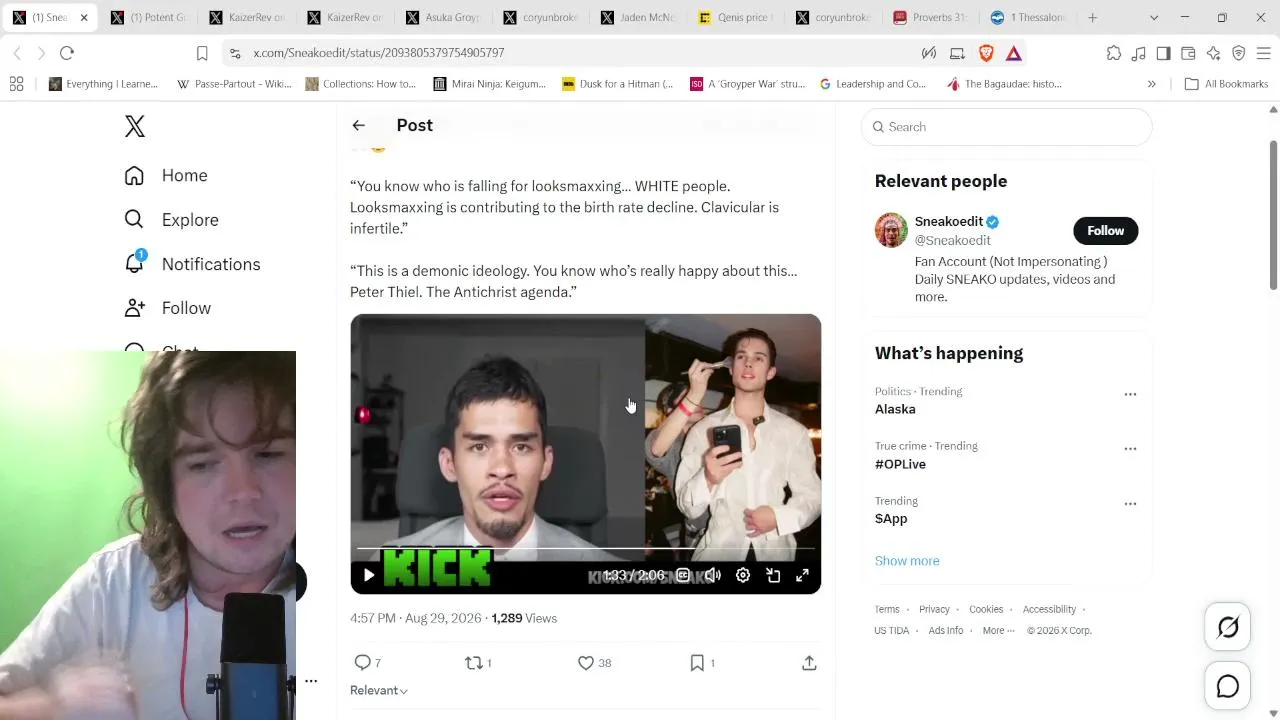Viewport: 1280px width, 720px height.
Task: Switch to the Proverbs 31 browser tab
Action: (x=934, y=17)
